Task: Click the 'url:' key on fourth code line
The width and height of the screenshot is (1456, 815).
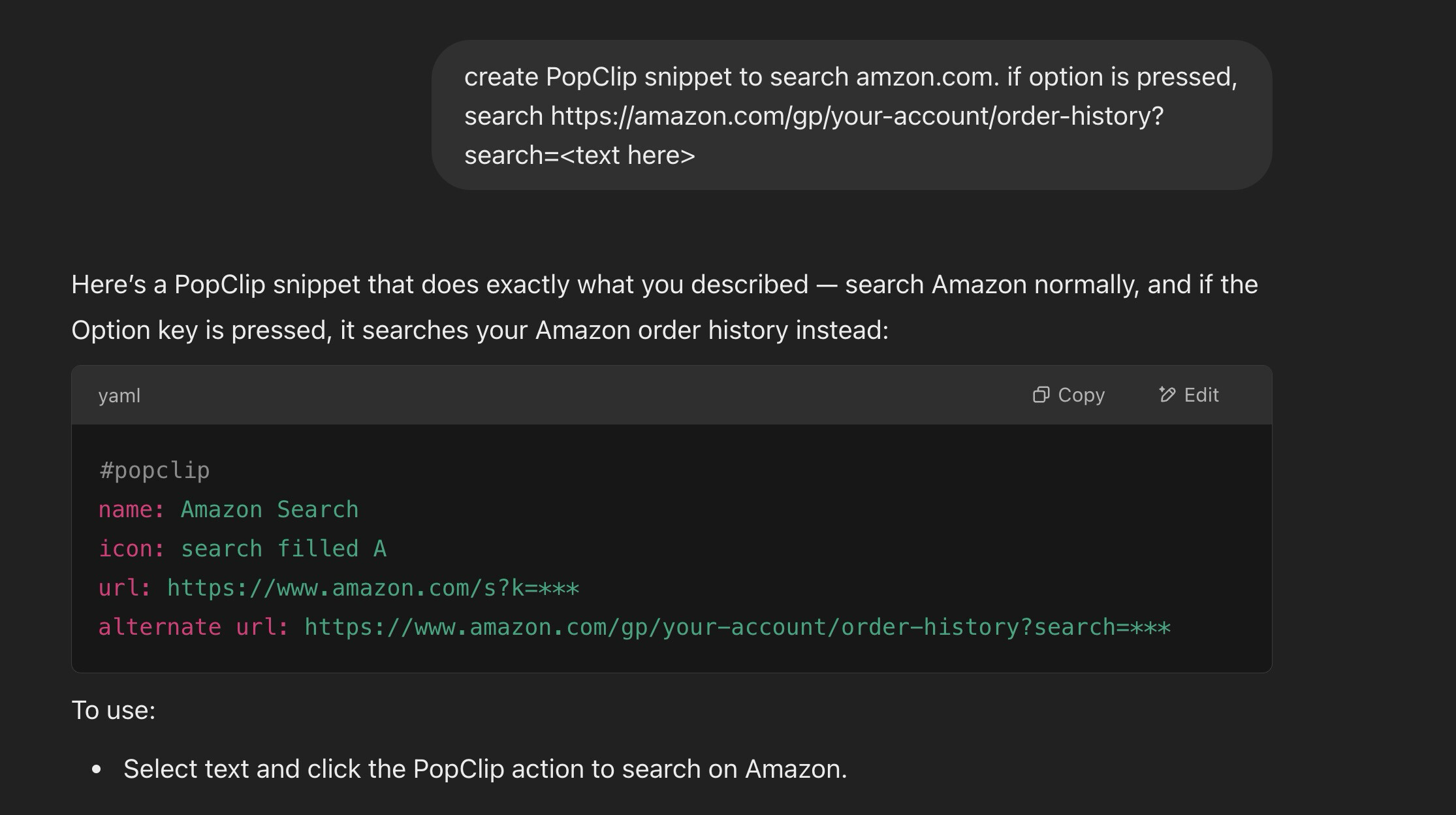Action: (x=125, y=588)
